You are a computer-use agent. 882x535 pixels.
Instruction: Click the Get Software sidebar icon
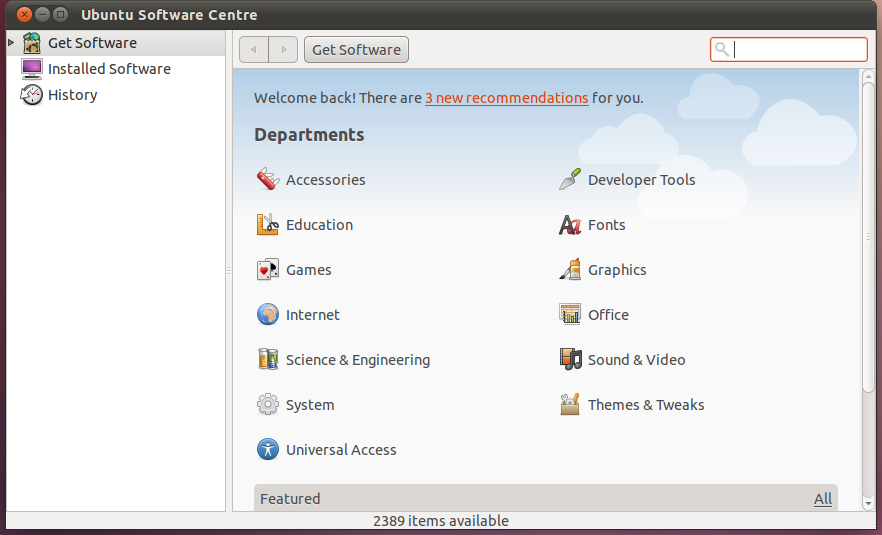coord(32,43)
